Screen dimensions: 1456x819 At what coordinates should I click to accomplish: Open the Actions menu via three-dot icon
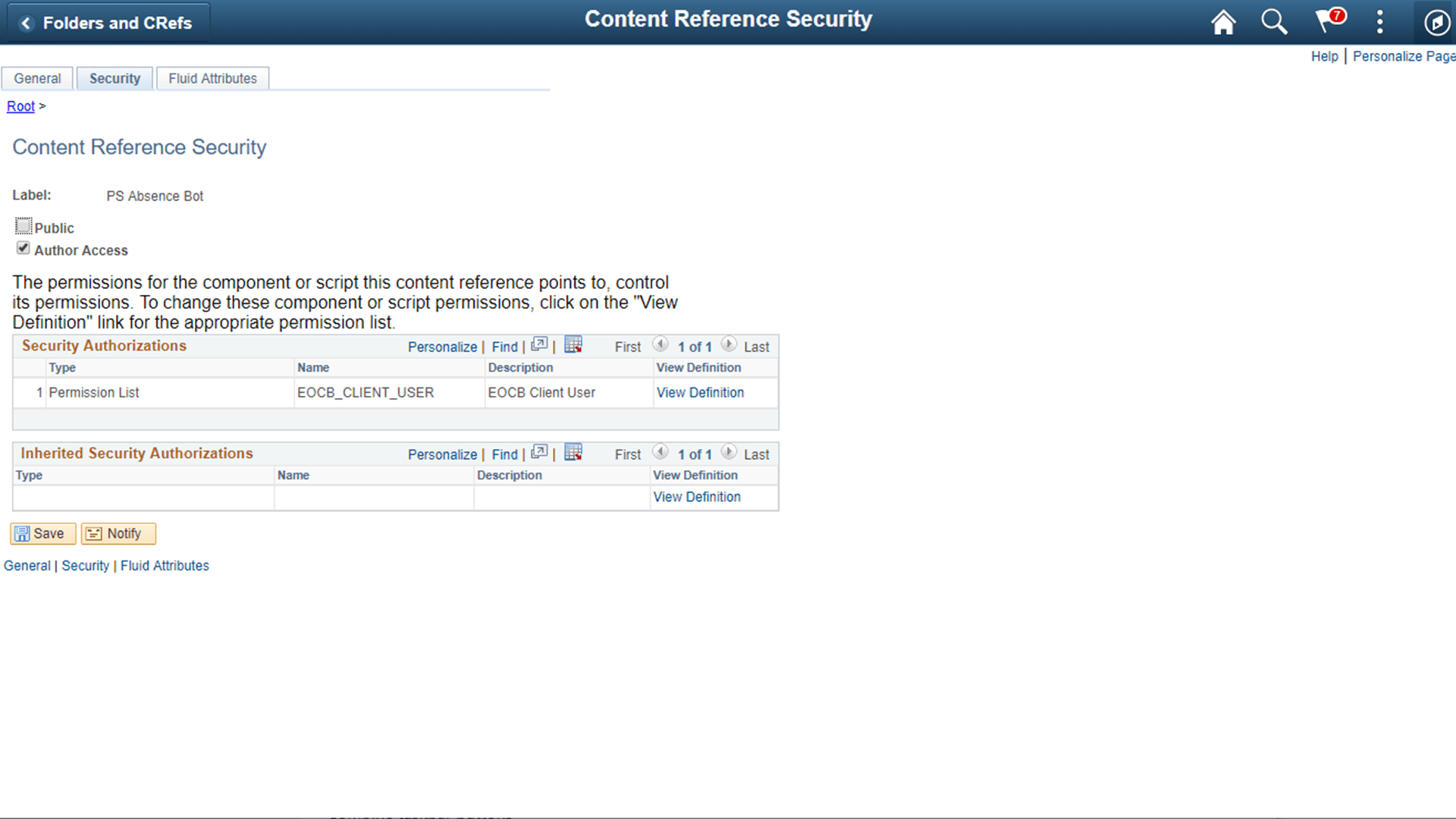tap(1379, 22)
